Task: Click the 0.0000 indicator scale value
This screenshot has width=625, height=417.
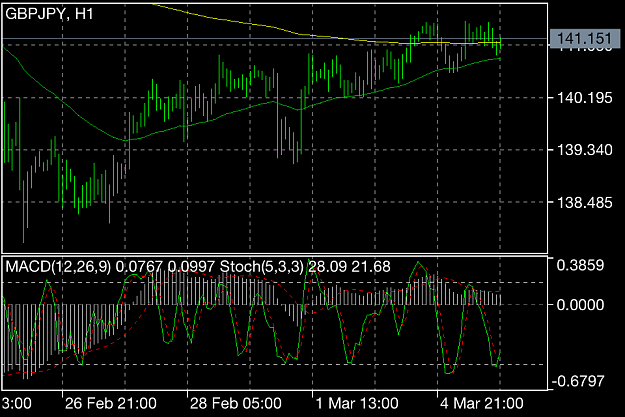Action: 580,305
